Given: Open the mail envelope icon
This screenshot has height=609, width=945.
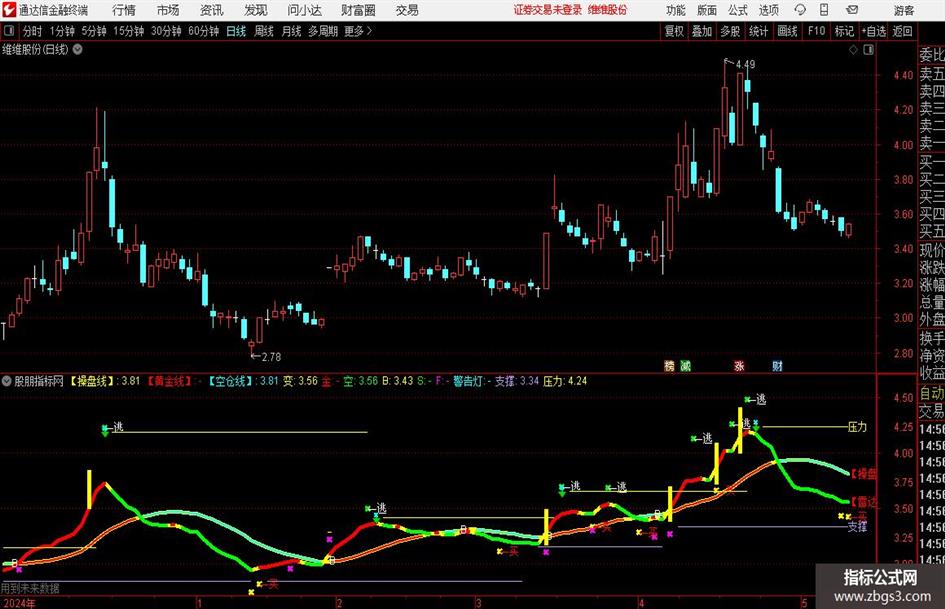Looking at the screenshot, I should tap(852, 10).
